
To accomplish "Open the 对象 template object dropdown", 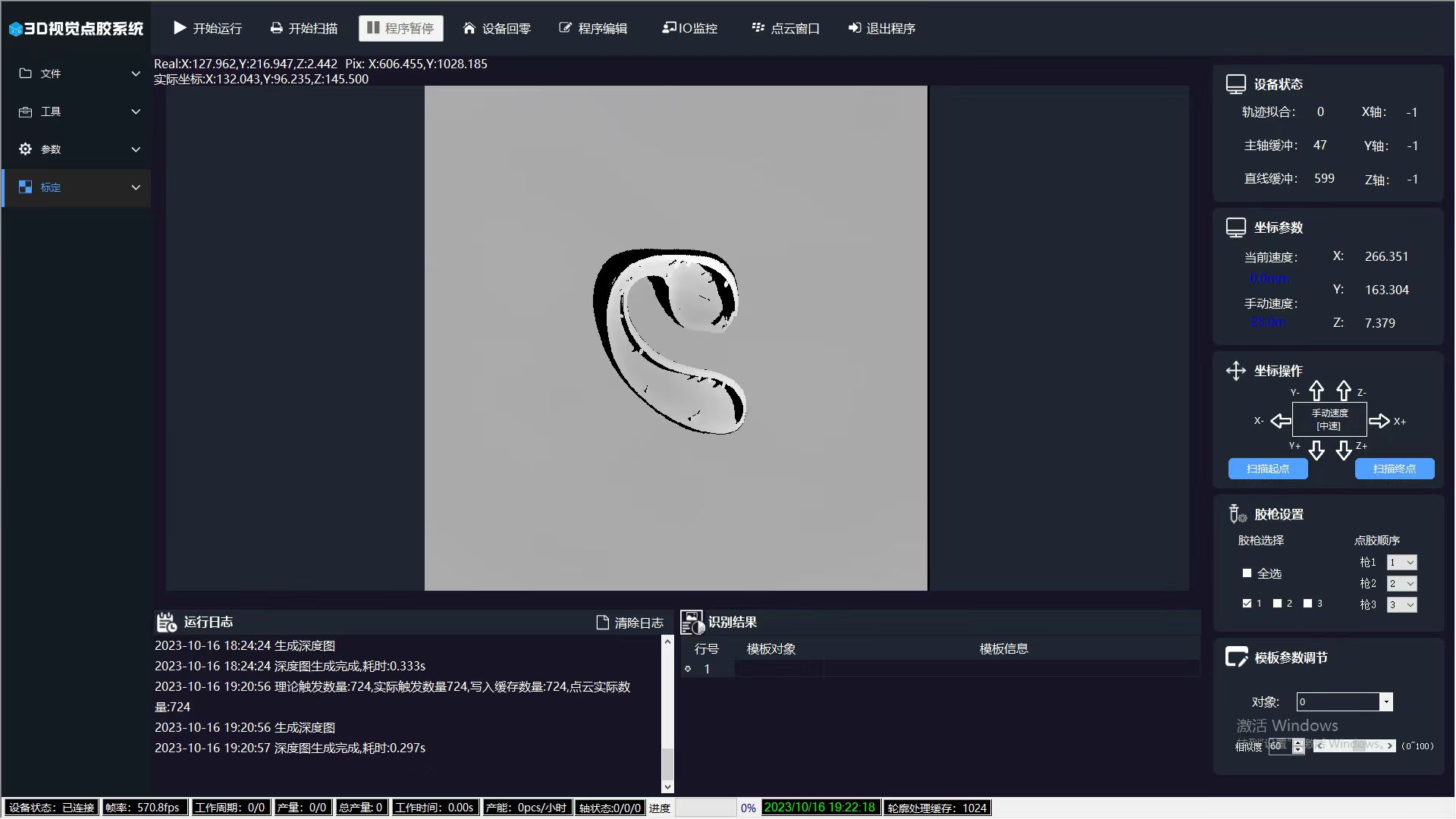I will point(1385,702).
